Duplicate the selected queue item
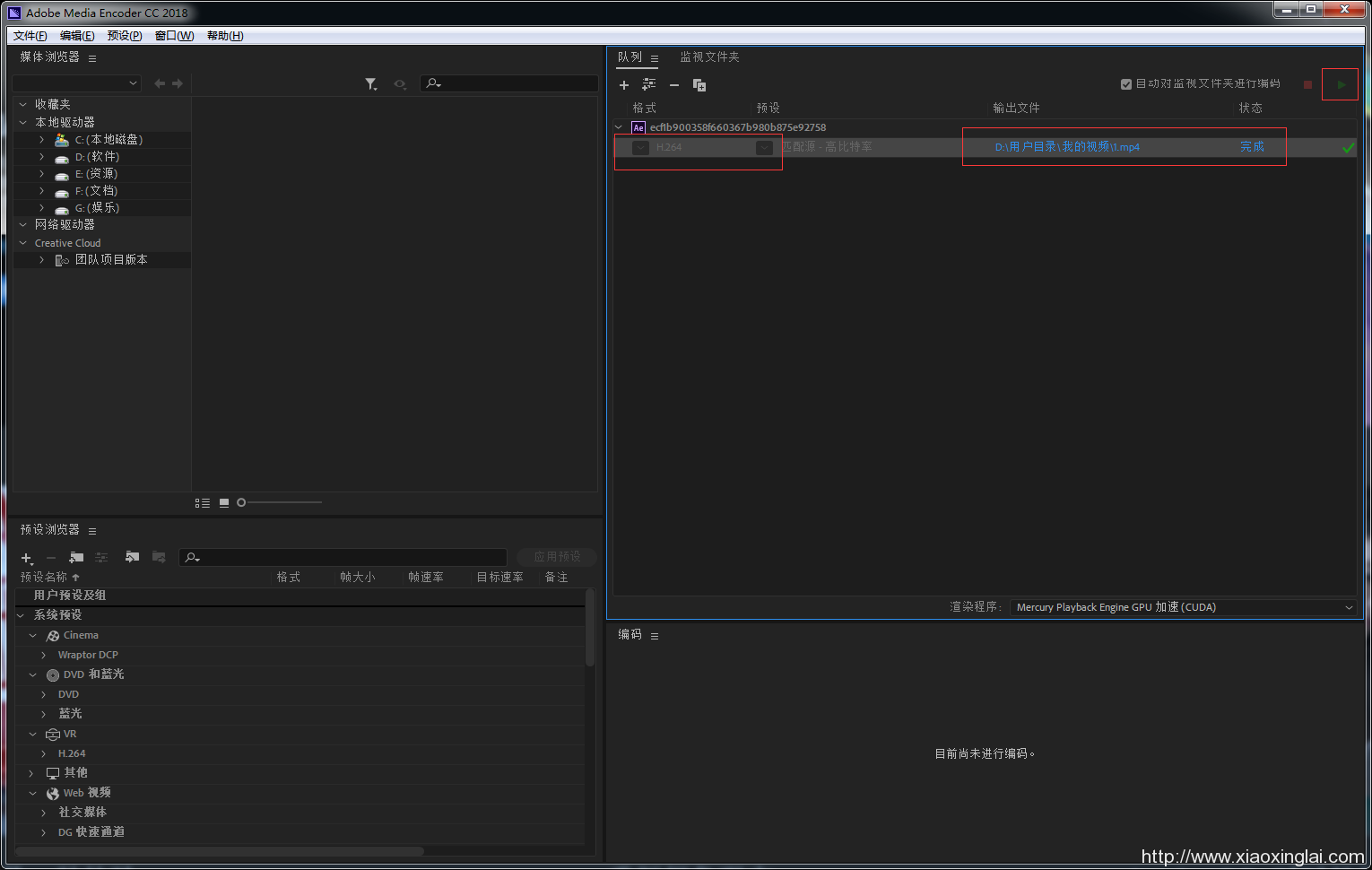This screenshot has width=1372, height=870. pyautogui.click(x=699, y=85)
